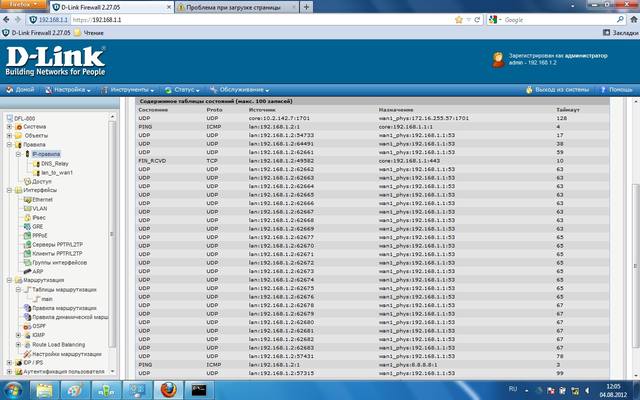
Task: Expand the Система tree node
Action: point(9,127)
